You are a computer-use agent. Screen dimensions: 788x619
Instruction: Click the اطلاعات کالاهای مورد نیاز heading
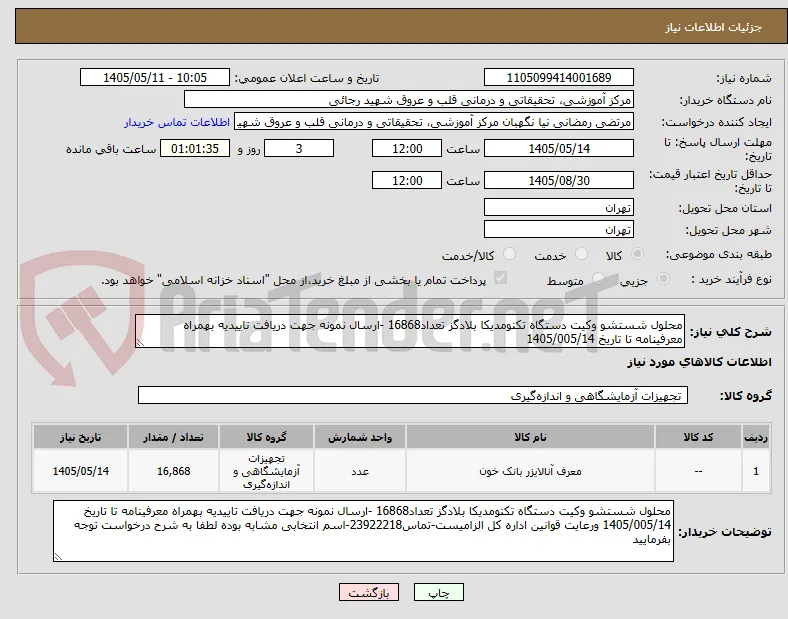pos(699,362)
